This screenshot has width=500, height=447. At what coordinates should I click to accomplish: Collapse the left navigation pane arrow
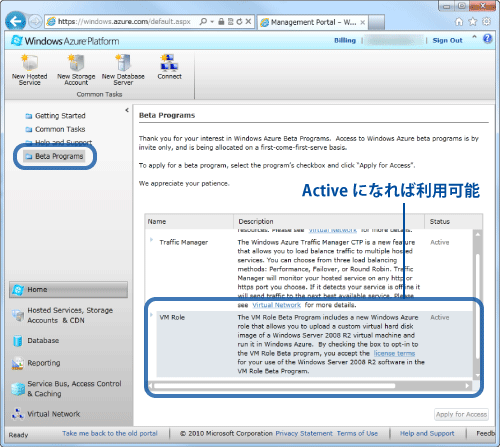pyautogui.click(x=127, y=110)
